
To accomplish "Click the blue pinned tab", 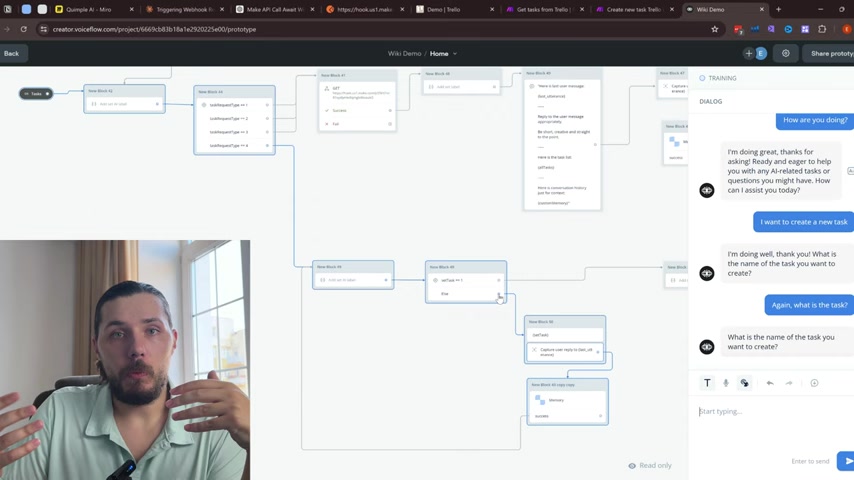I will [x=26, y=9].
